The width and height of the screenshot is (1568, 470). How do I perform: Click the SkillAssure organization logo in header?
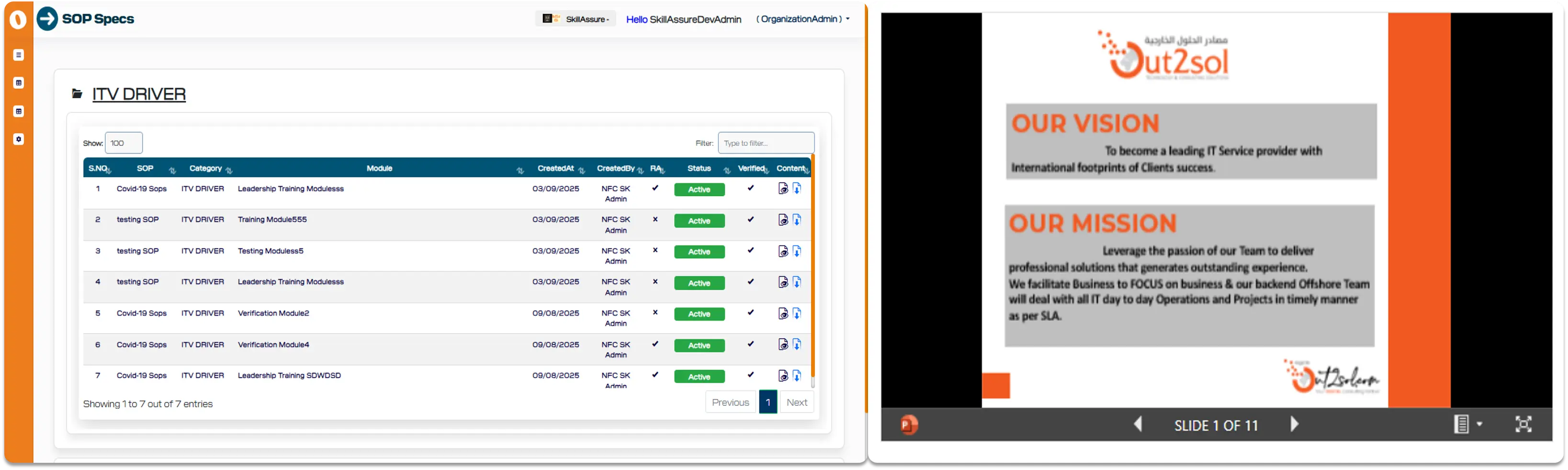click(552, 19)
